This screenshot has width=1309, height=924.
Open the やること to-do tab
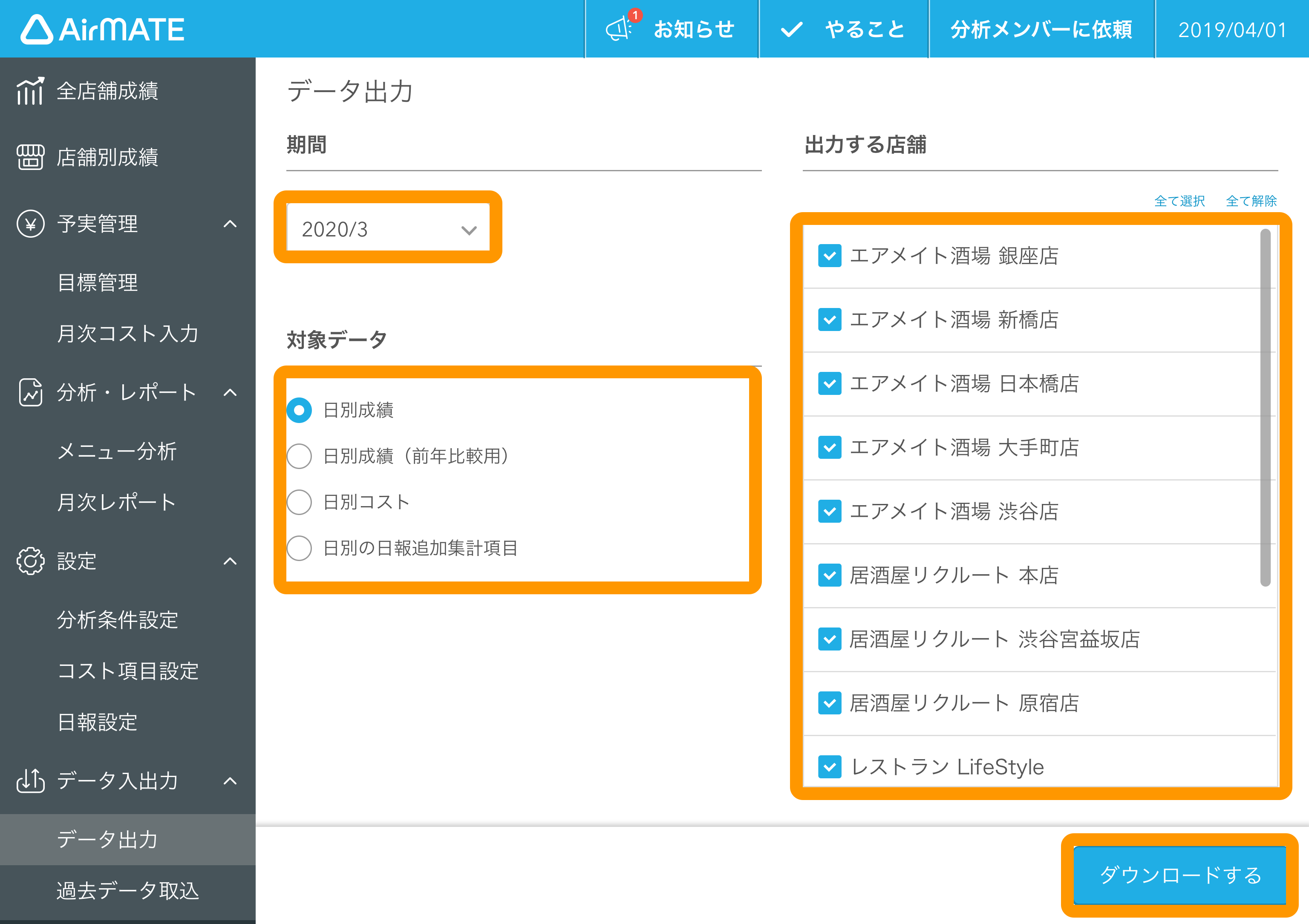pyautogui.click(x=844, y=29)
